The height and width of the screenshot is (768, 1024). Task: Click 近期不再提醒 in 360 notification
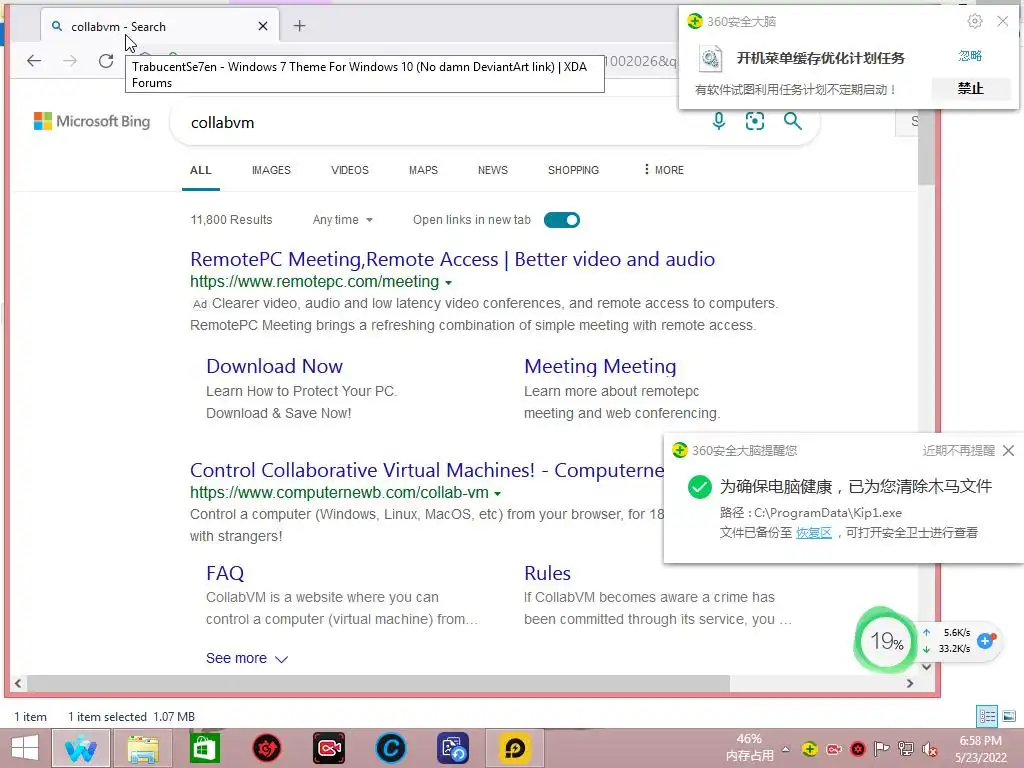(958, 451)
